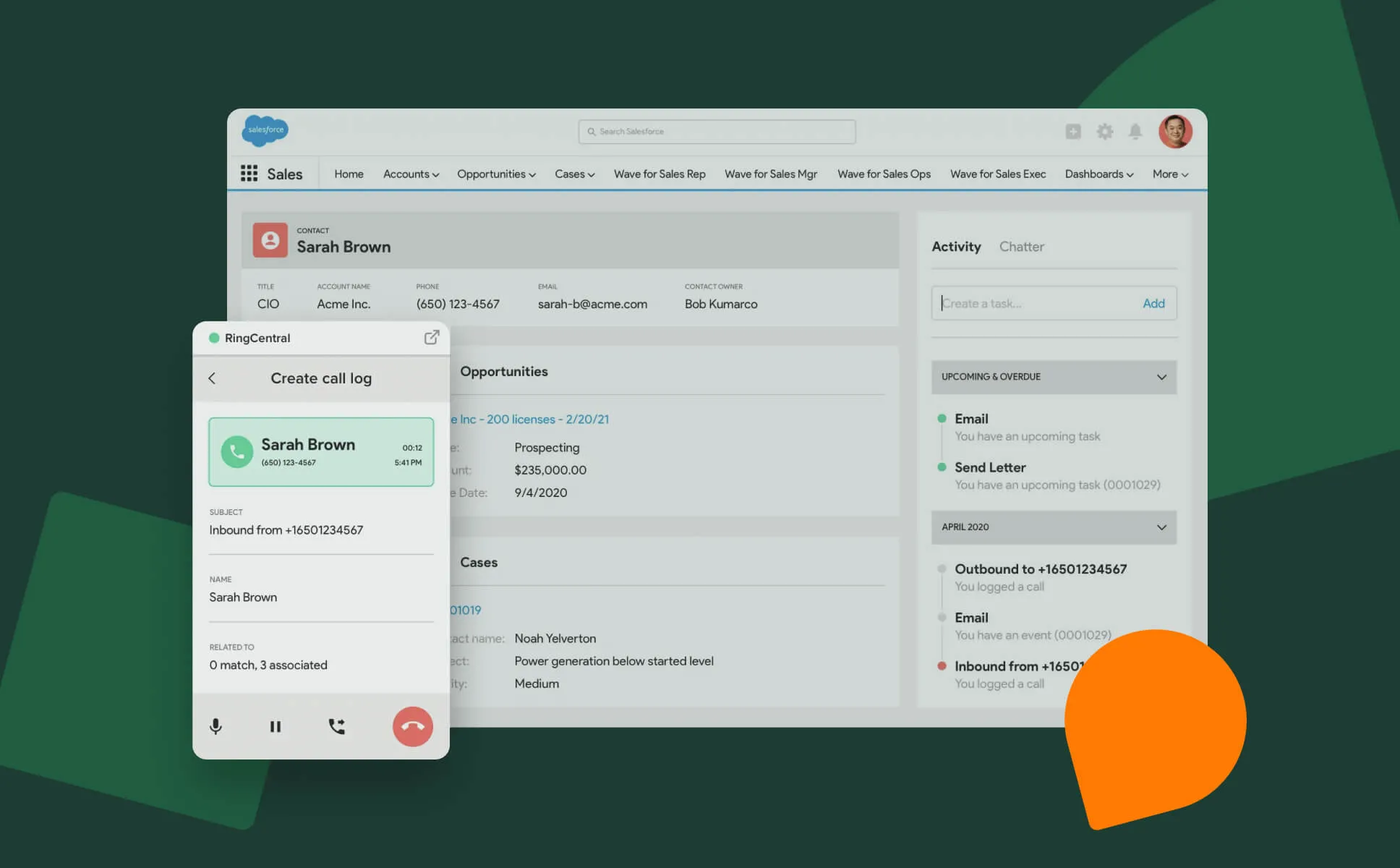
Task: Open the Wave for Sales Rep tab
Action: coord(659,174)
